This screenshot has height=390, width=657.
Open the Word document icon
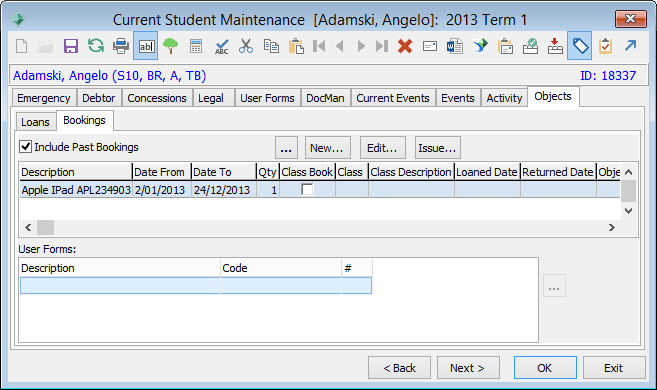455,46
